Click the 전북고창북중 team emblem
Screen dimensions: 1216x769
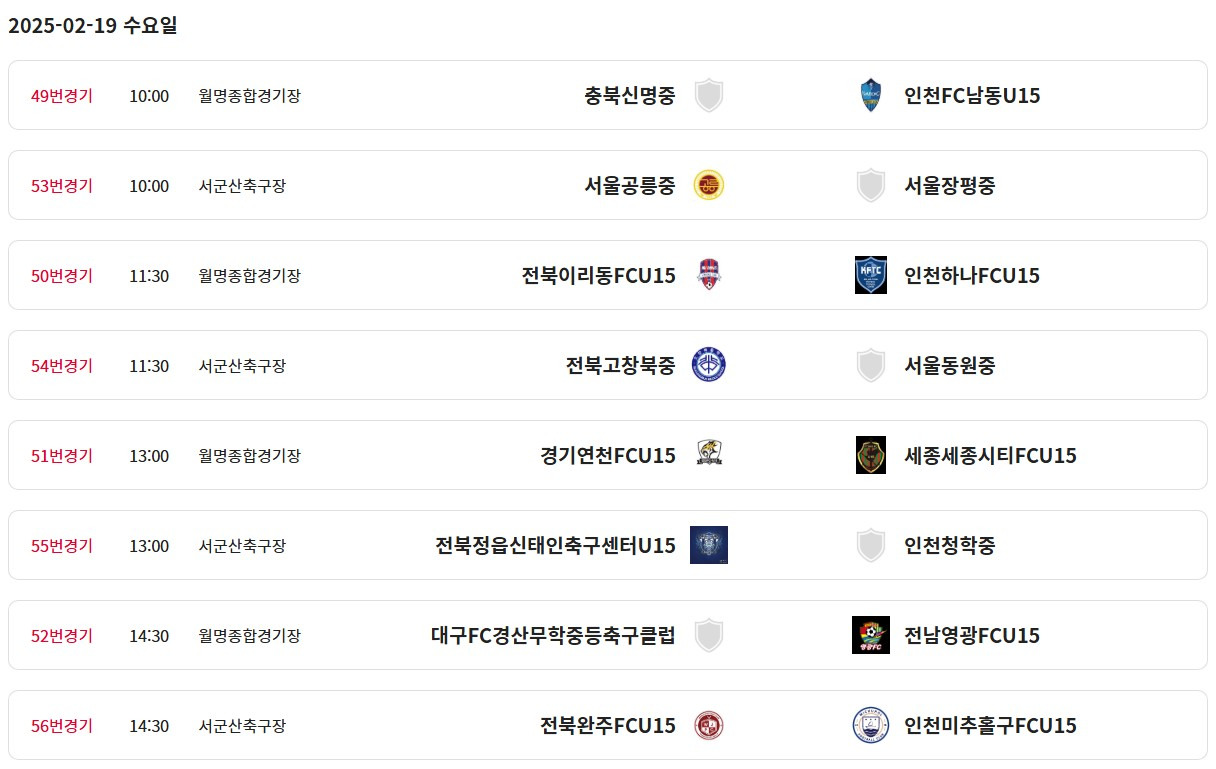coord(709,365)
